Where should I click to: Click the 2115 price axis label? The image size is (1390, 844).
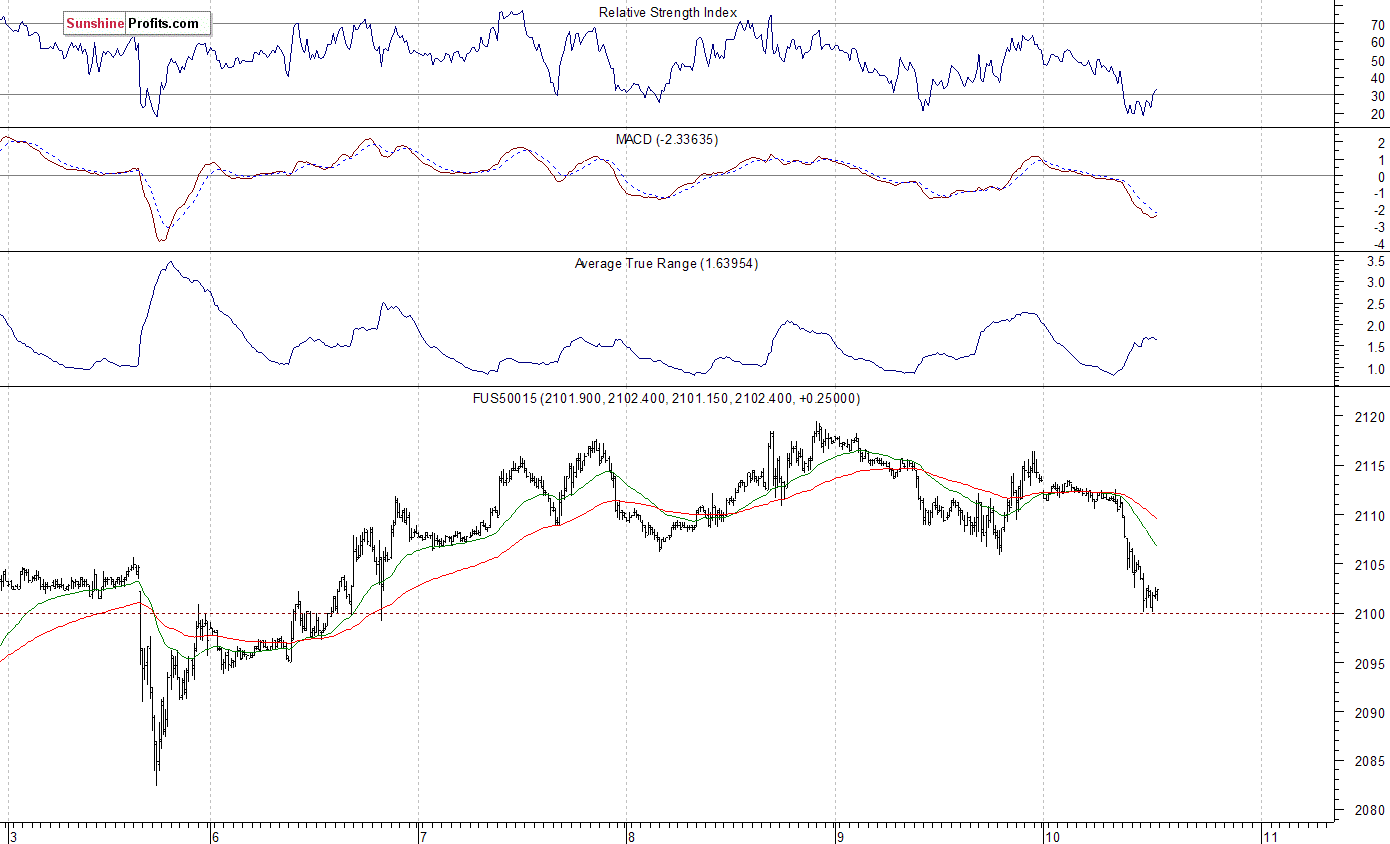[1370, 466]
